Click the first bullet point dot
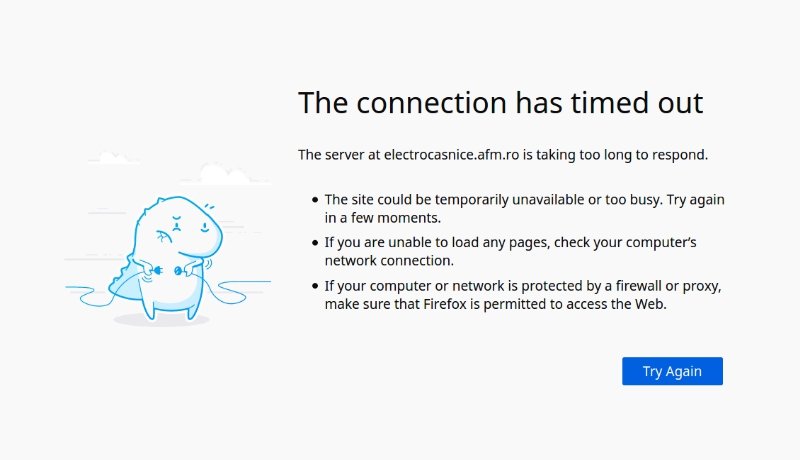This screenshot has width=800, height=460. [x=316, y=200]
